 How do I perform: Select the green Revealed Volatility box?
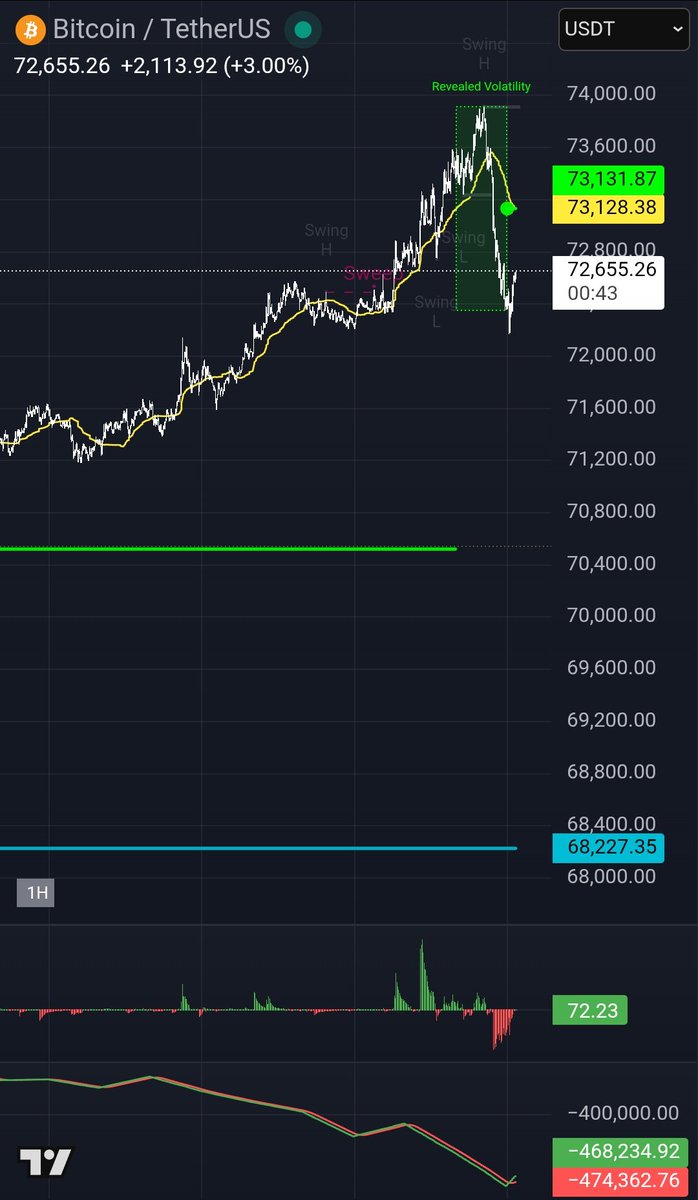[x=481, y=208]
